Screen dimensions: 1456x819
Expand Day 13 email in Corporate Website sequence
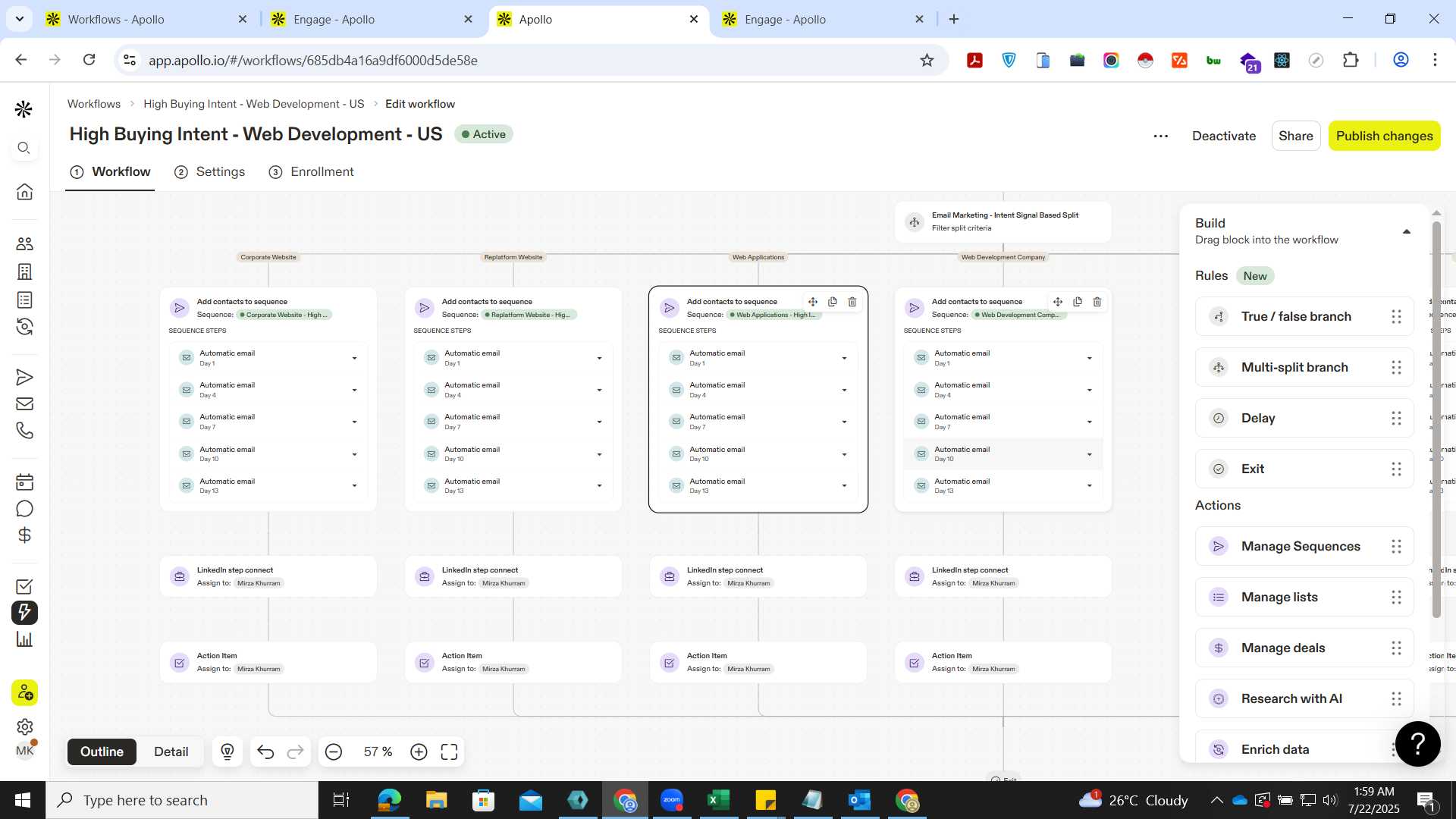point(354,485)
